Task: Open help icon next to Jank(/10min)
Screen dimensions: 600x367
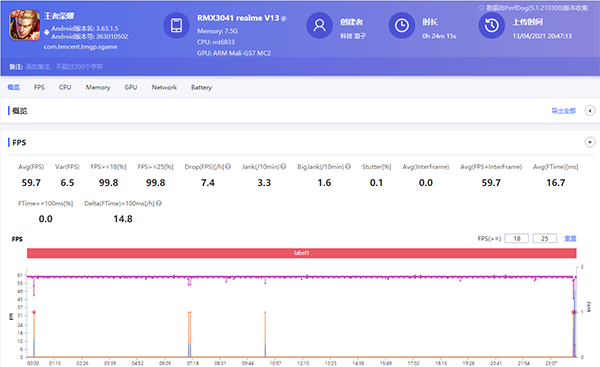Action: pyautogui.click(x=283, y=166)
